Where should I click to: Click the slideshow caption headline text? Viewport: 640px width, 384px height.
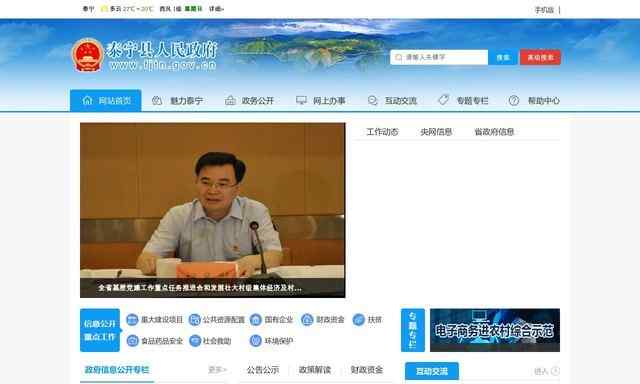[200, 288]
